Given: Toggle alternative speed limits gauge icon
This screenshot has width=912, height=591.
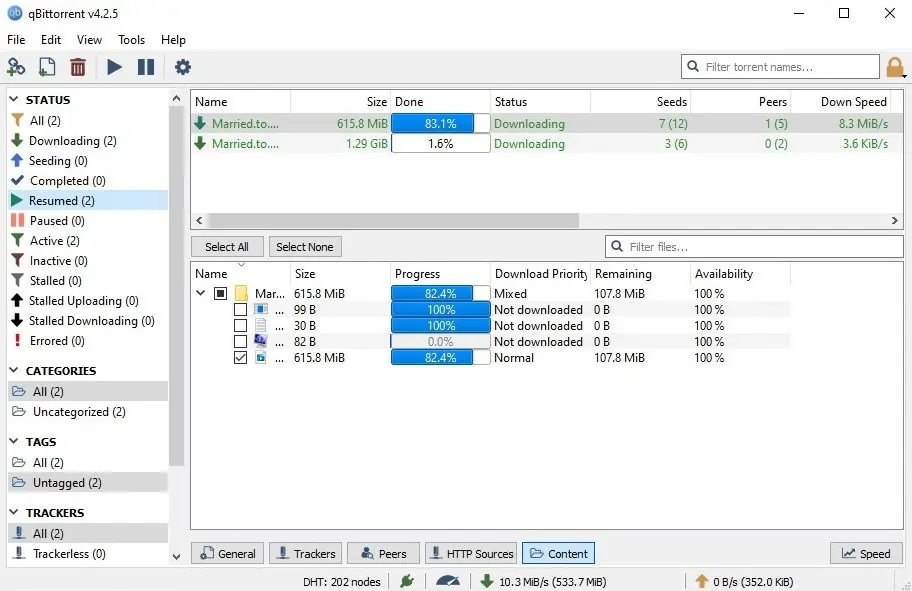Looking at the screenshot, I should pyautogui.click(x=447, y=582).
